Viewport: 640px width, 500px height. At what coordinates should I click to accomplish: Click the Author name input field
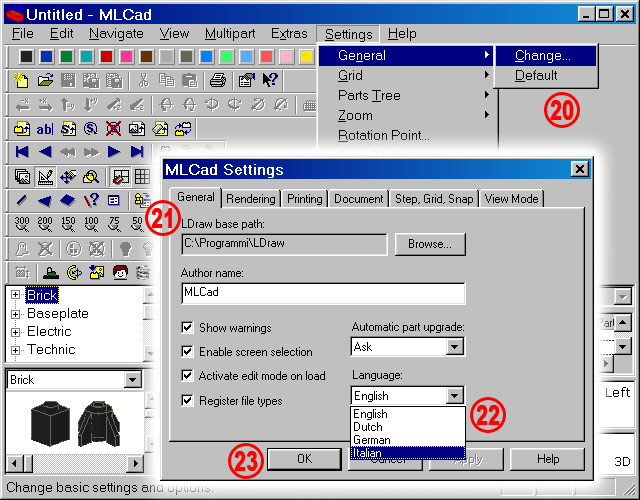[323, 293]
